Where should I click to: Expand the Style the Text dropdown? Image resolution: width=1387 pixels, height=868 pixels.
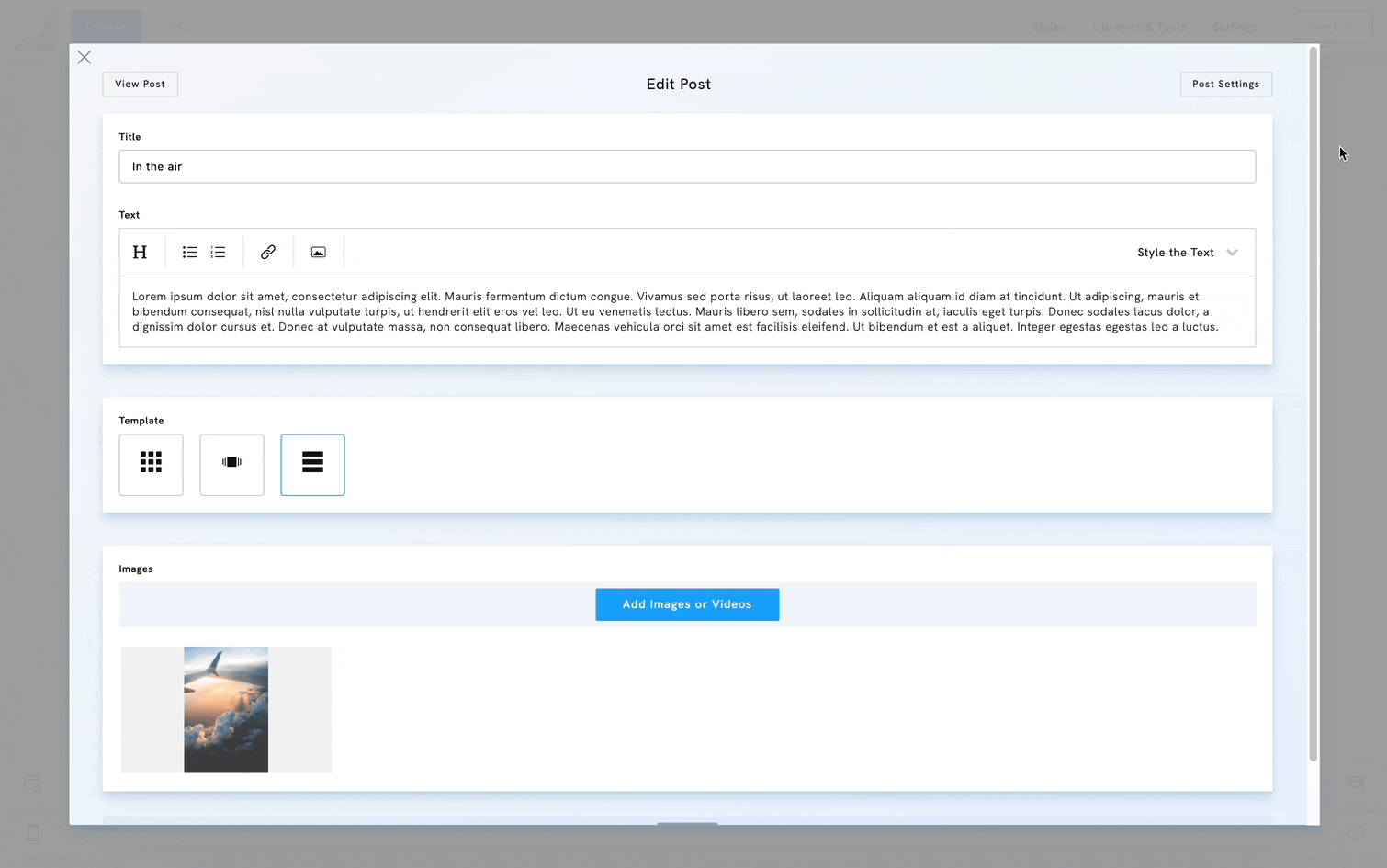coord(1188,253)
